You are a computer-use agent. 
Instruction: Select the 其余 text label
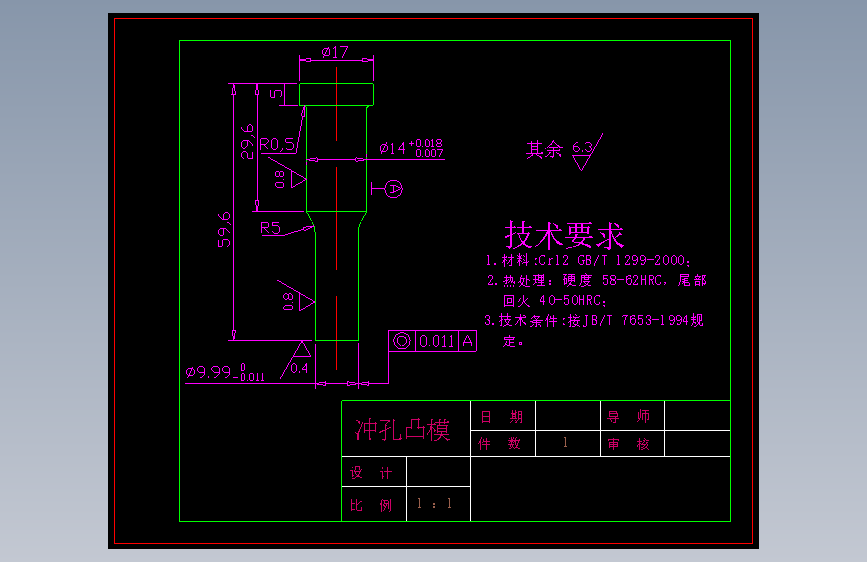[544, 150]
